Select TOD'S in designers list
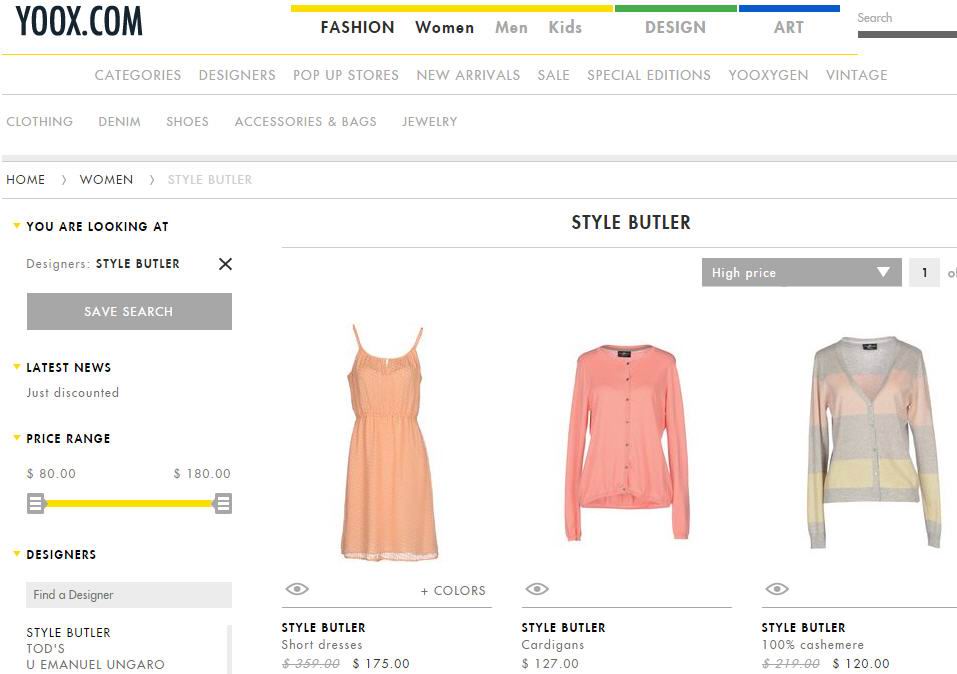 click(45, 648)
